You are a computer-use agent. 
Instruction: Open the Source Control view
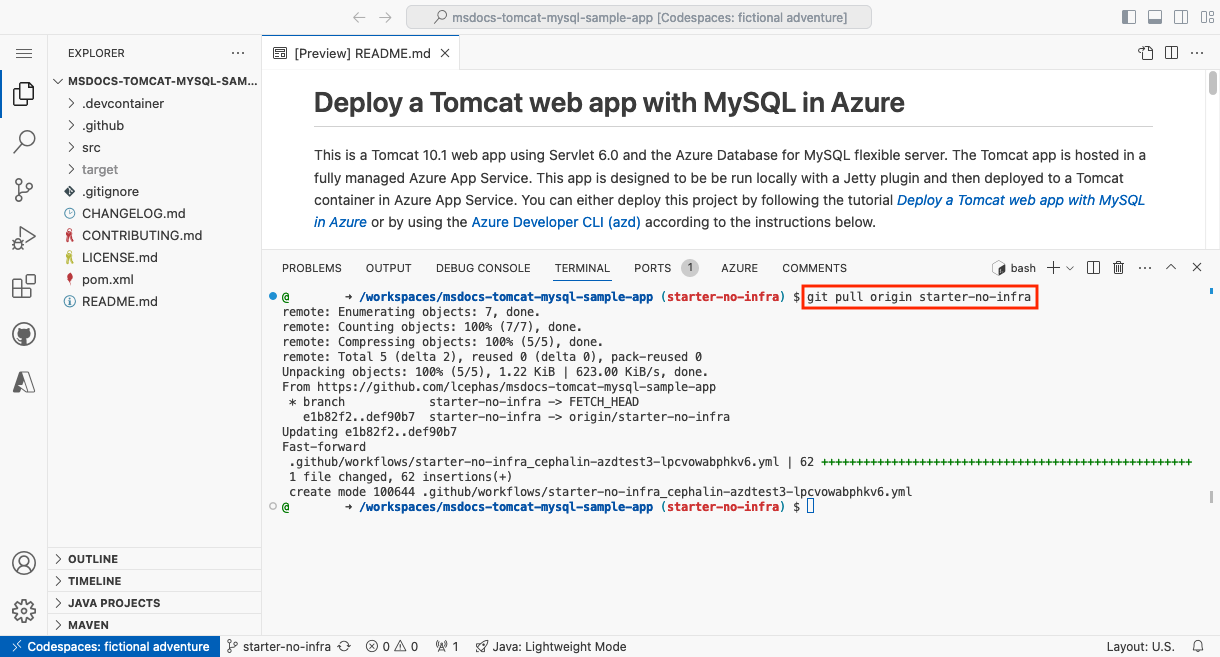24,190
